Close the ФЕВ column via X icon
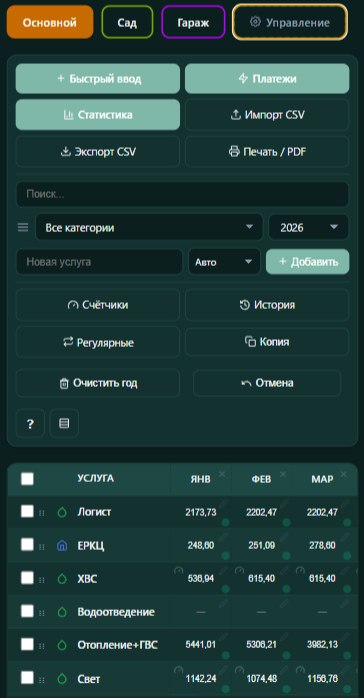The height and width of the screenshot is (698, 364). (x=283, y=474)
